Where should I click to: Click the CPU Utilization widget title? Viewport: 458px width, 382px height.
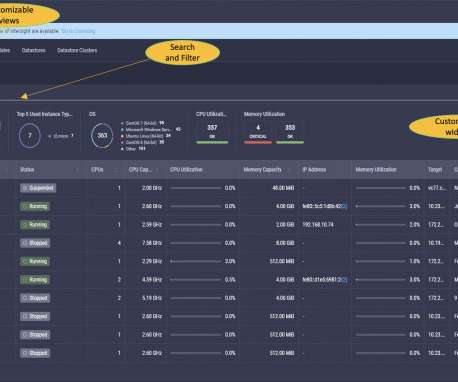pos(211,114)
